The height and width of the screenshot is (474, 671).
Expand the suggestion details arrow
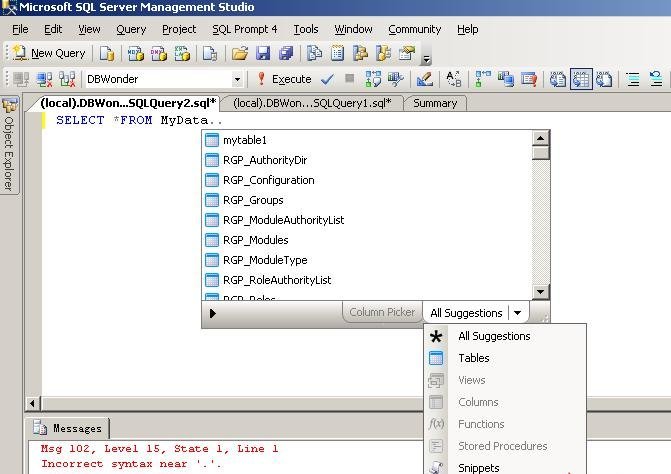(213, 313)
